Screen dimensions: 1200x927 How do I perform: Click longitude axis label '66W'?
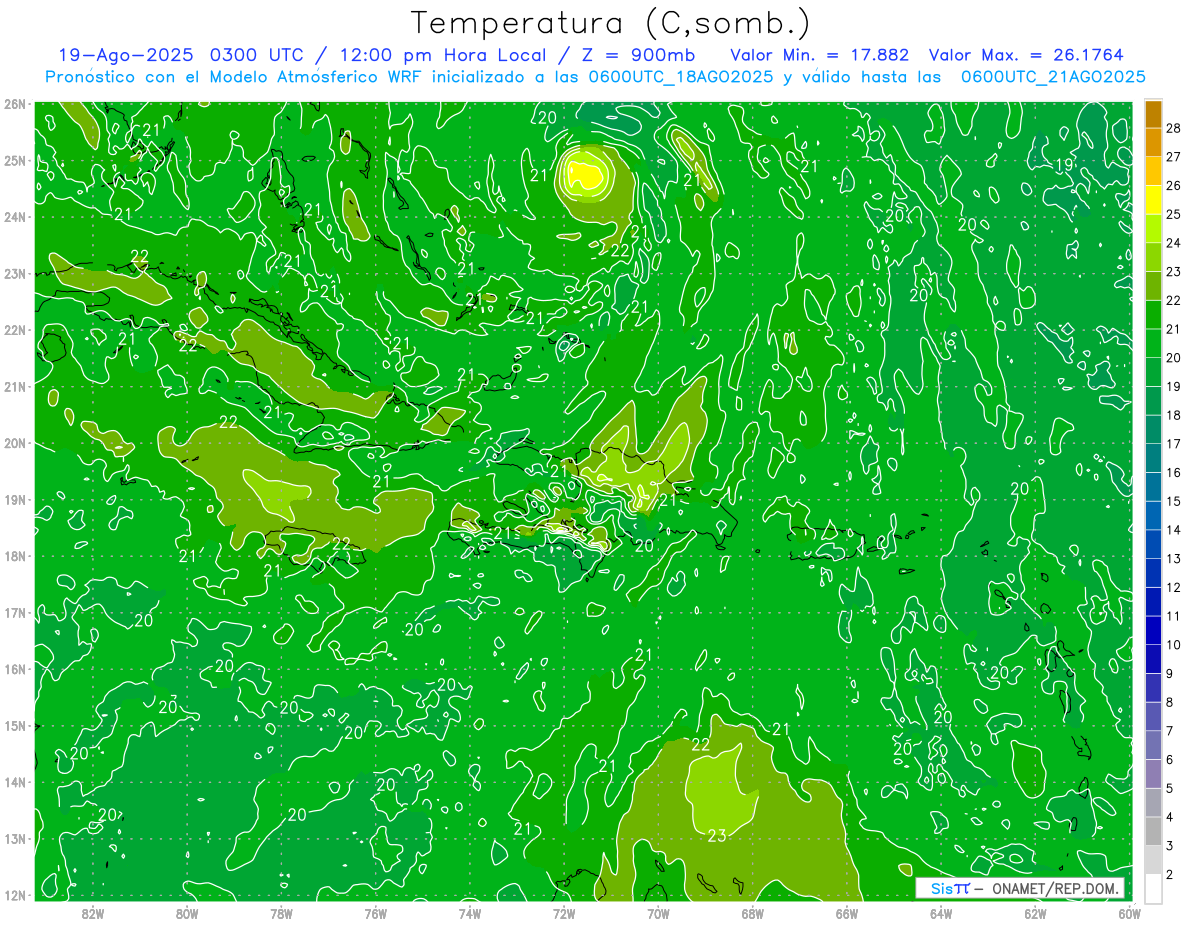pyautogui.click(x=846, y=912)
